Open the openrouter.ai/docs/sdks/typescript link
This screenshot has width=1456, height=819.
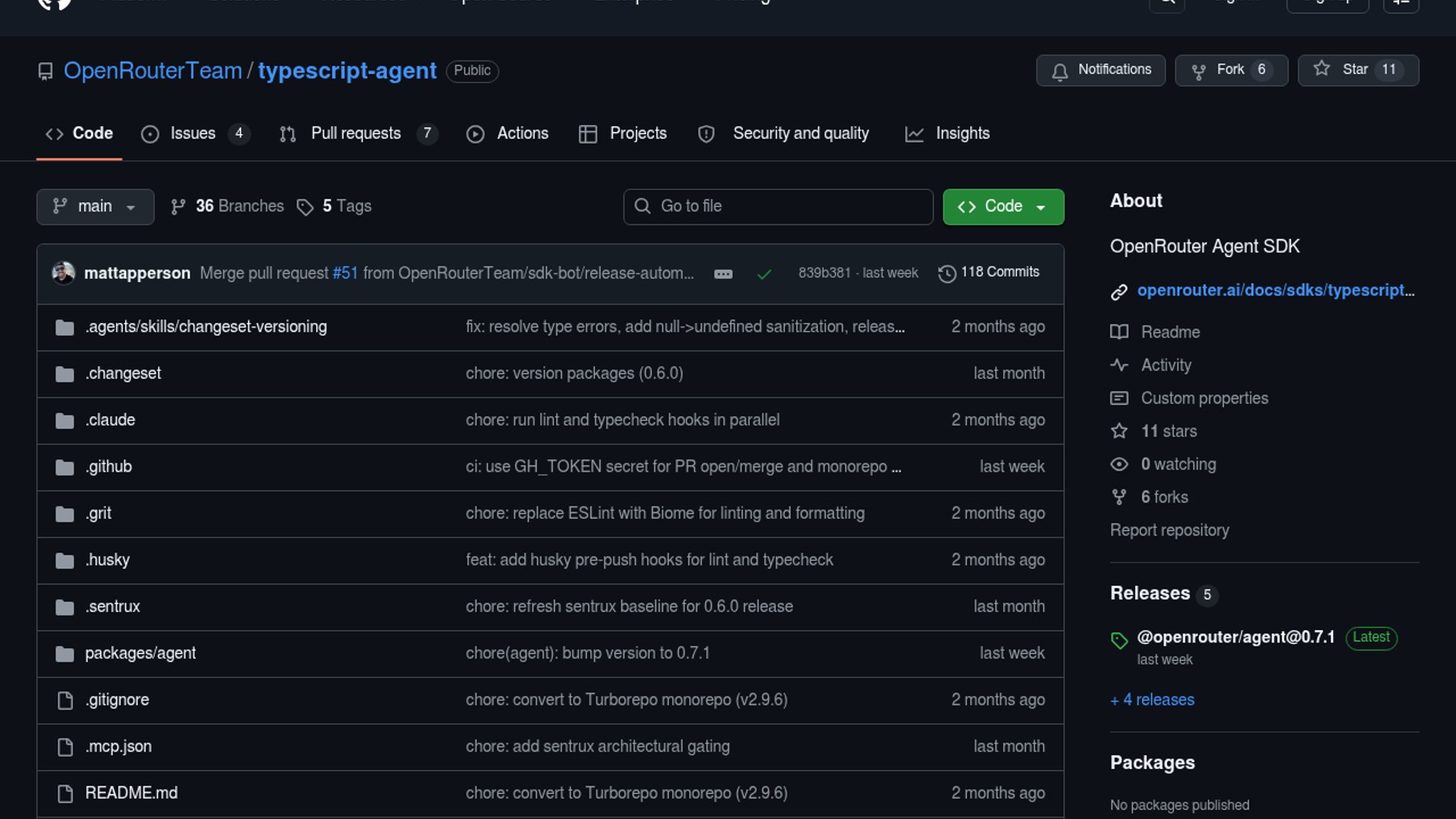click(1276, 290)
